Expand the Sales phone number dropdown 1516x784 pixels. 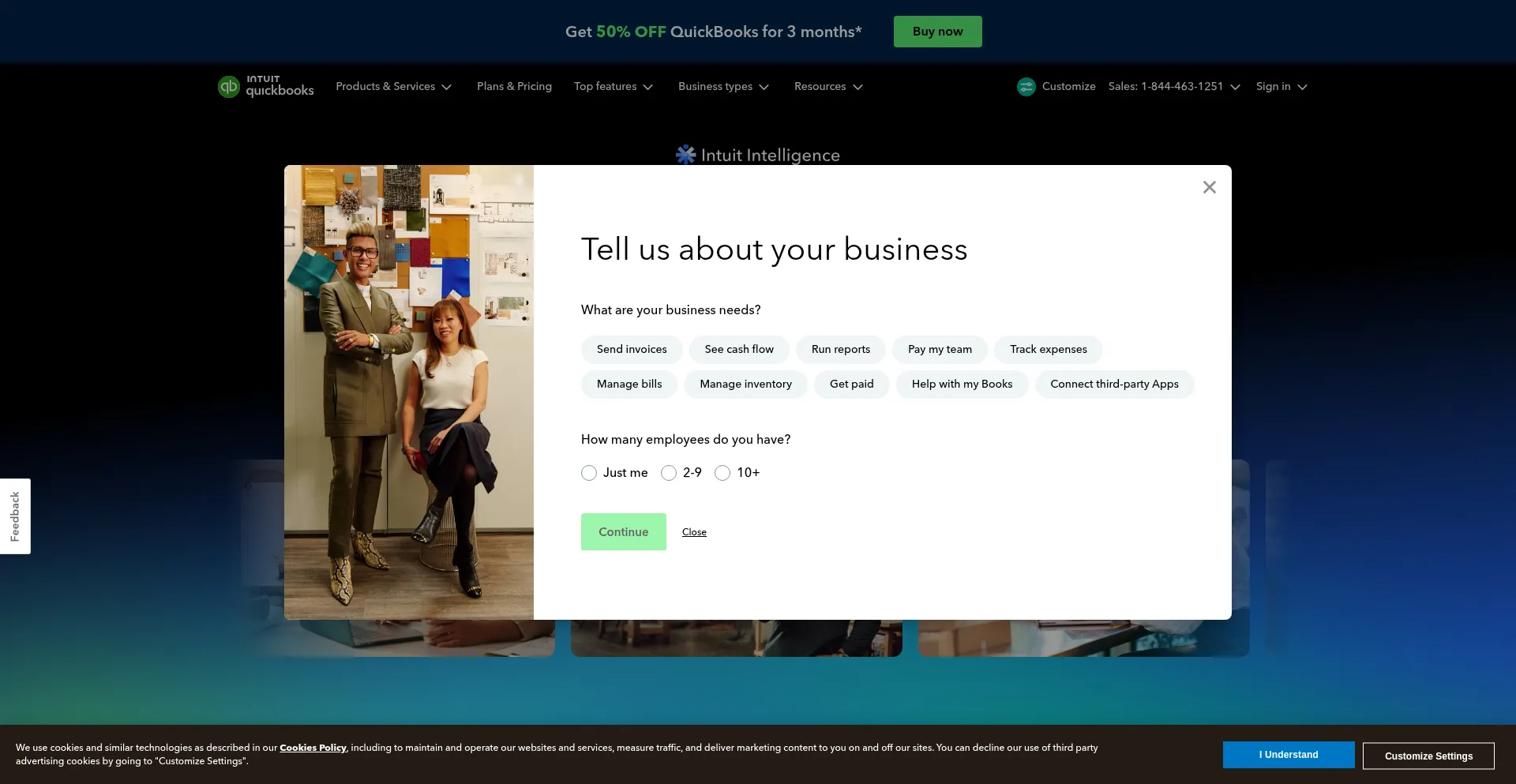(x=1174, y=87)
